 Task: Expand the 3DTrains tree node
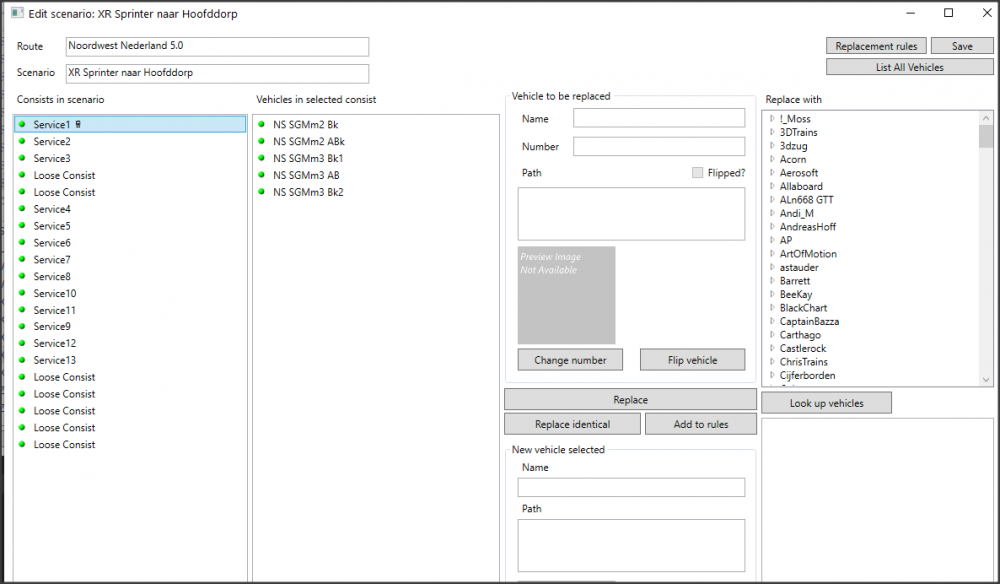click(x=772, y=132)
